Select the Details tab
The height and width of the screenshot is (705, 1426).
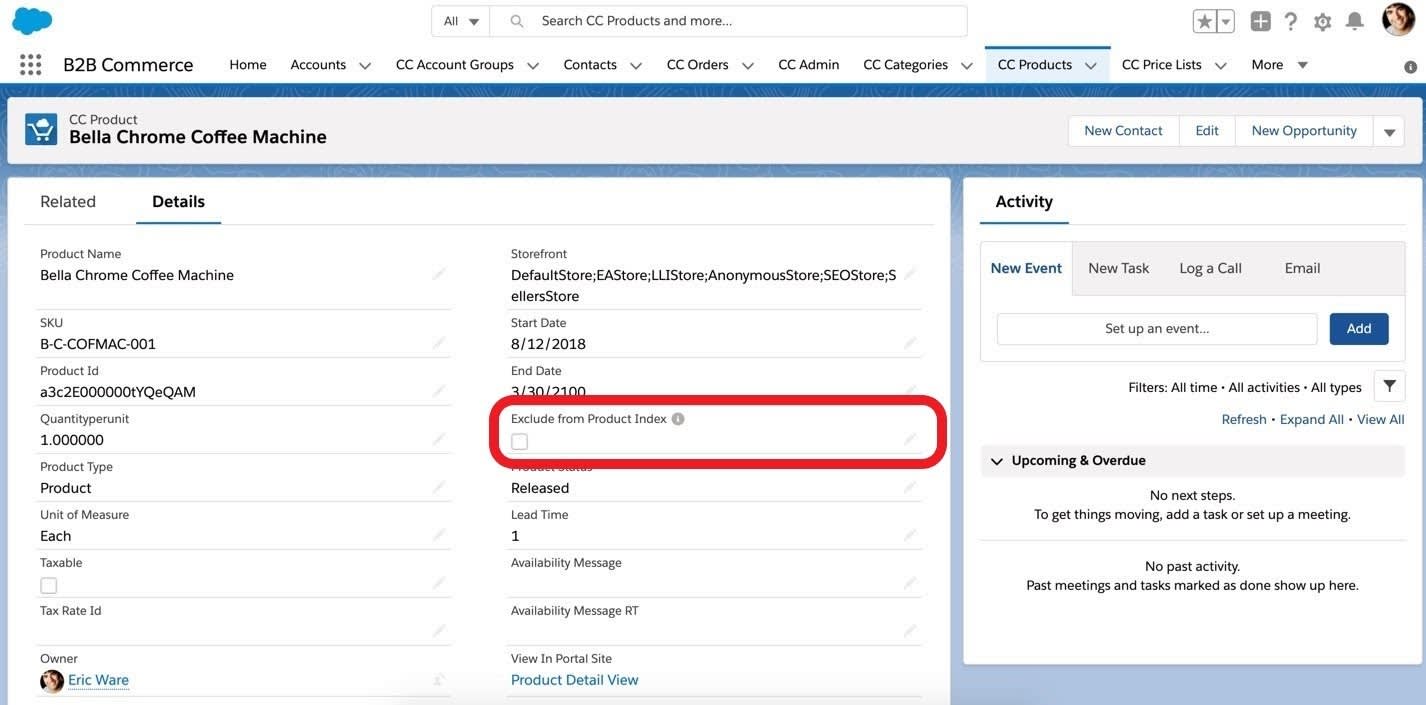pos(178,201)
